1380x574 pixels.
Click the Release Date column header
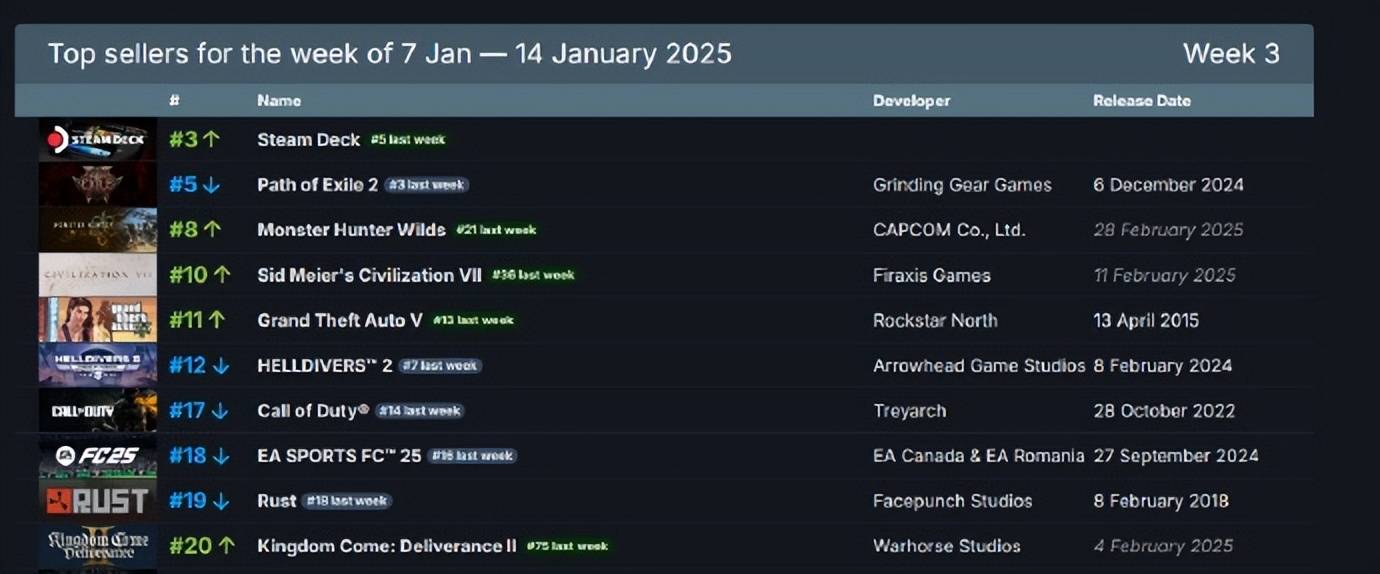click(x=1142, y=101)
